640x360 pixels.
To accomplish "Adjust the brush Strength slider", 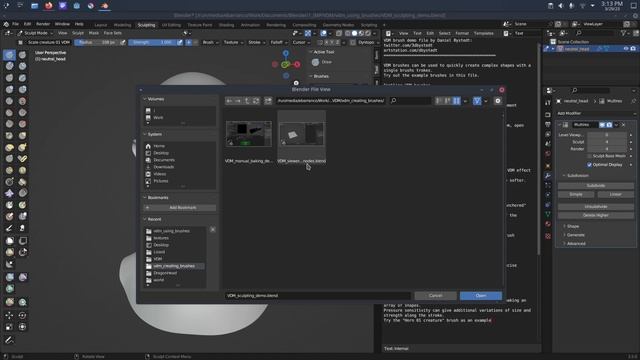I will point(152,42).
